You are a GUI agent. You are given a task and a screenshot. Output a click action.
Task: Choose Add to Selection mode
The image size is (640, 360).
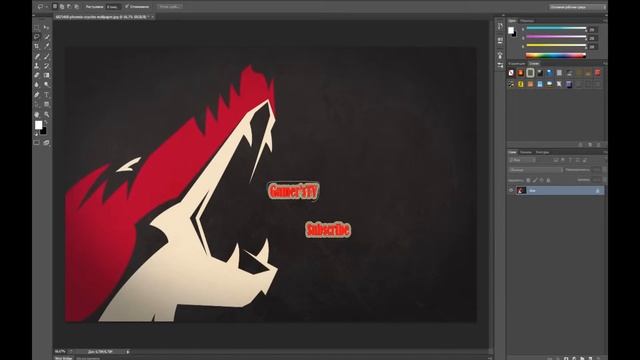62,7
